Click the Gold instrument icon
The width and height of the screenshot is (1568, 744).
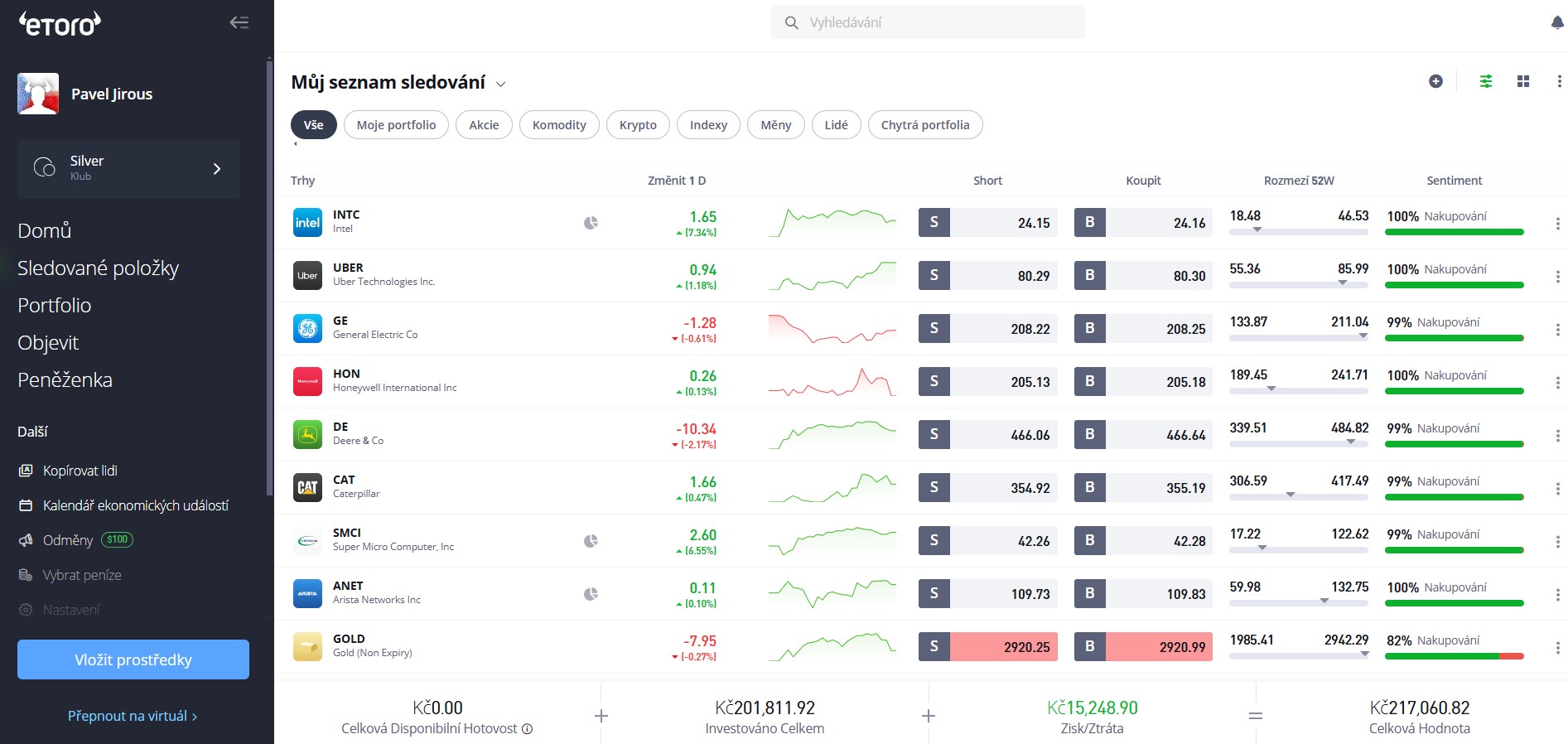(x=308, y=647)
